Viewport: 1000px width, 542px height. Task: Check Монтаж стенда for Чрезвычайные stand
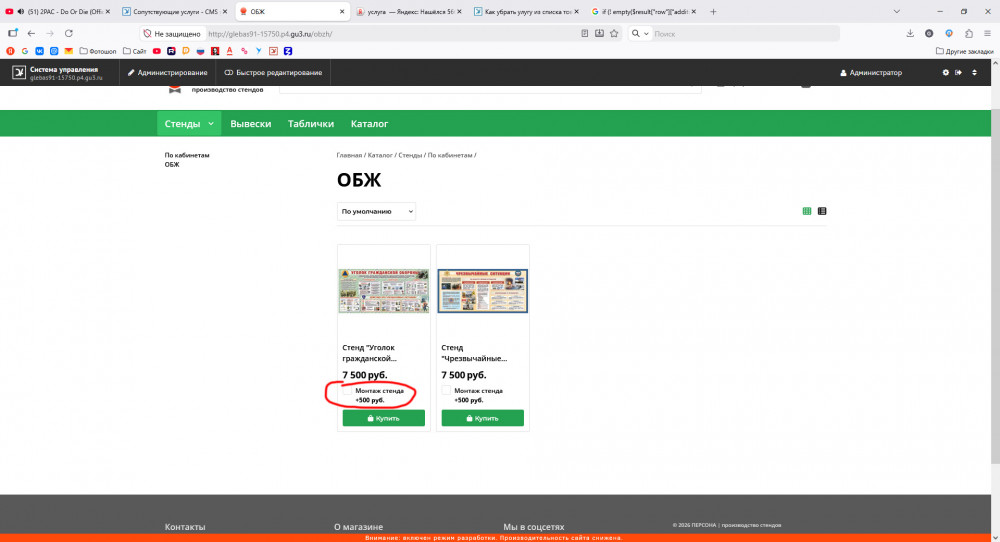446,391
